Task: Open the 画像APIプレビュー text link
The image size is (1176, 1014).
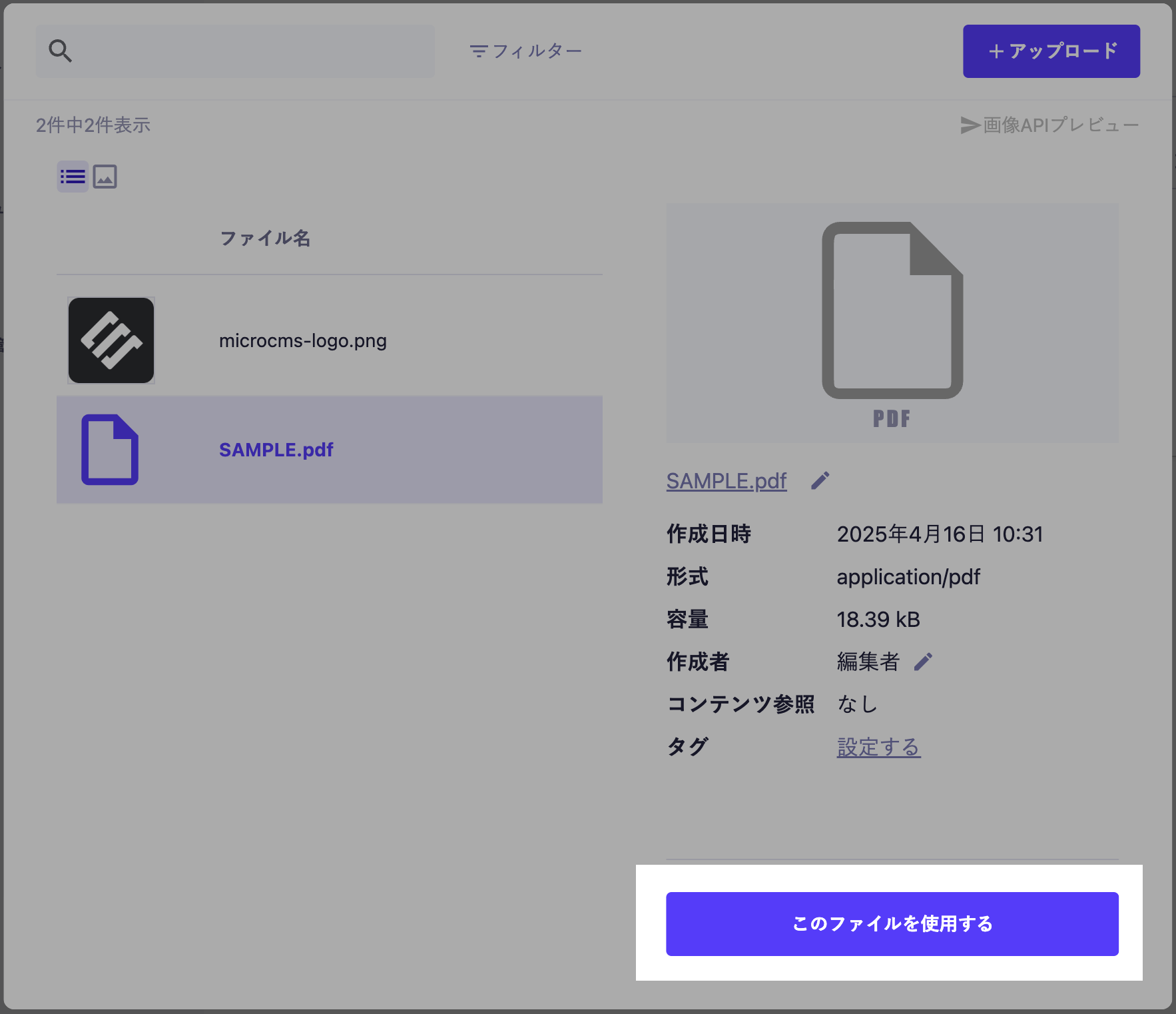Action: [x=1060, y=125]
